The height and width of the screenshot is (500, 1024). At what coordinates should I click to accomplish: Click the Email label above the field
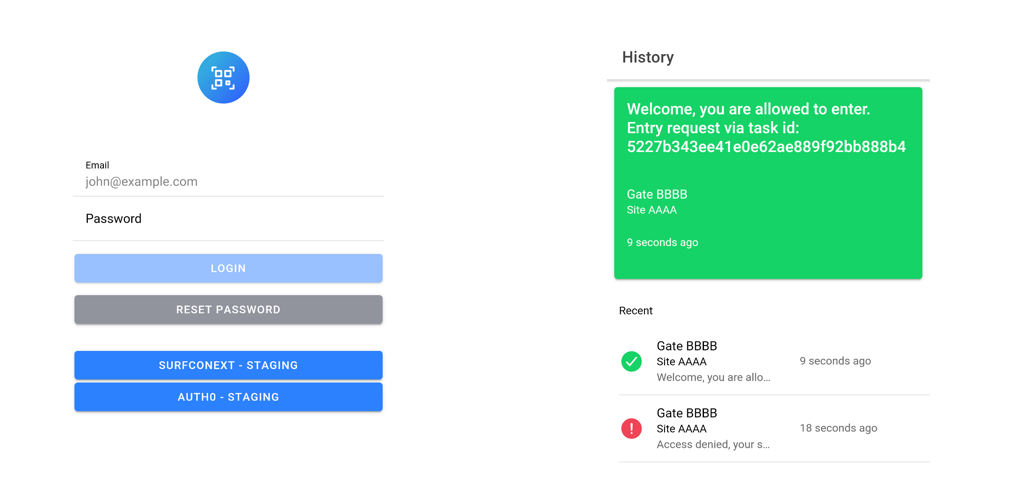97,165
